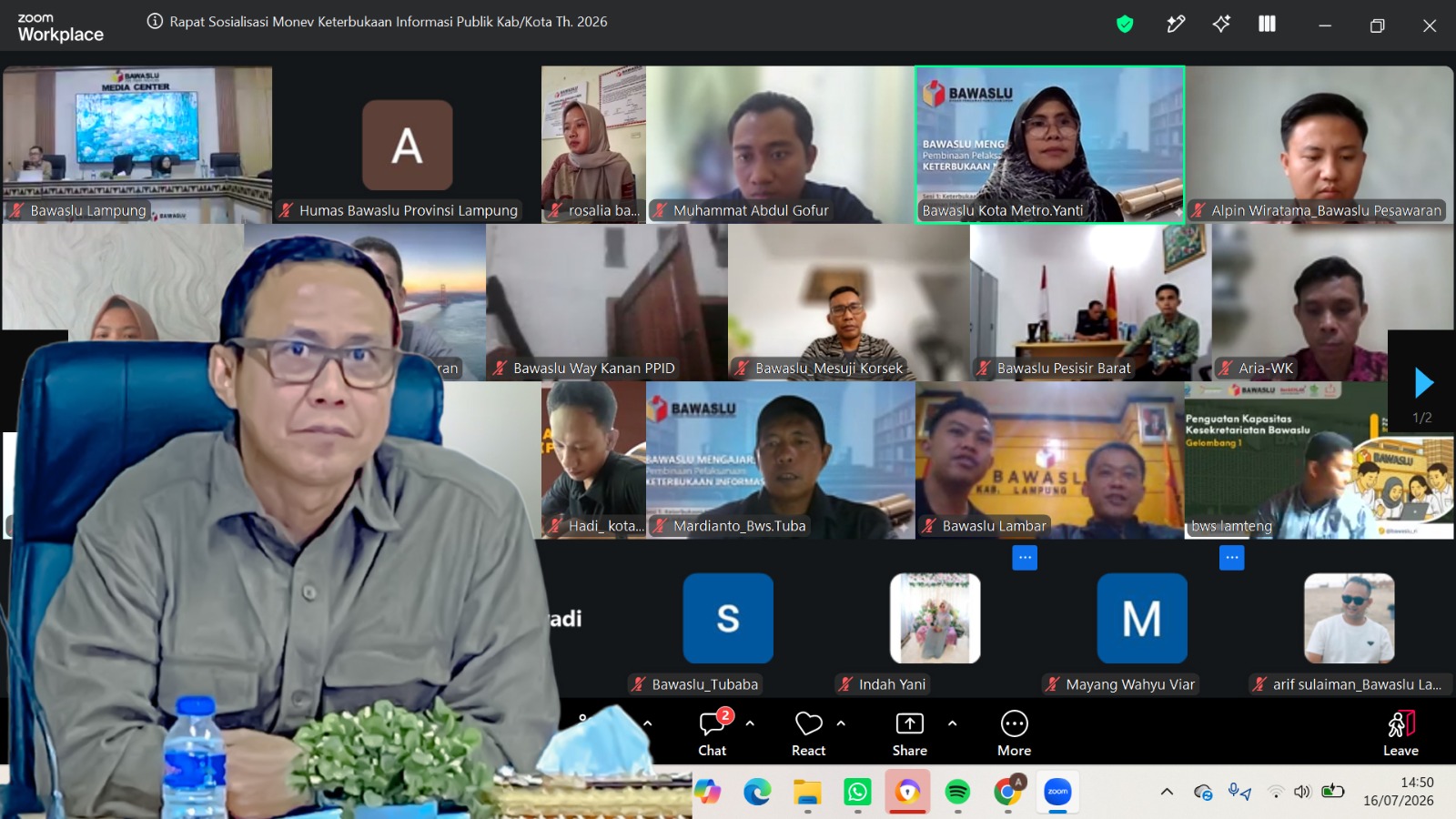Click the green encryption shield icon
Viewport: 1456px width, 819px height.
tap(1125, 25)
